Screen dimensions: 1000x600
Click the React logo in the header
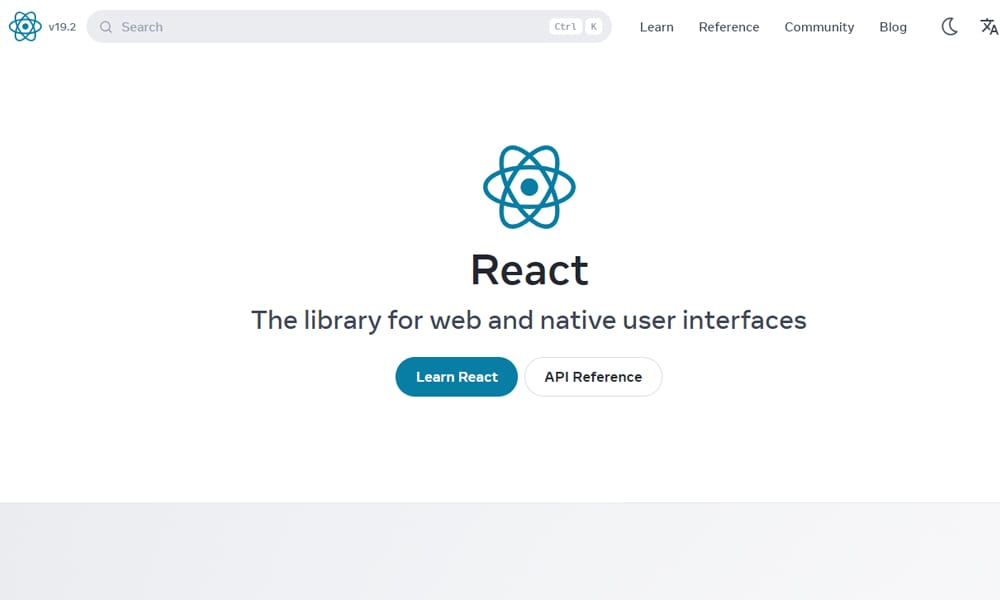[x=25, y=26]
